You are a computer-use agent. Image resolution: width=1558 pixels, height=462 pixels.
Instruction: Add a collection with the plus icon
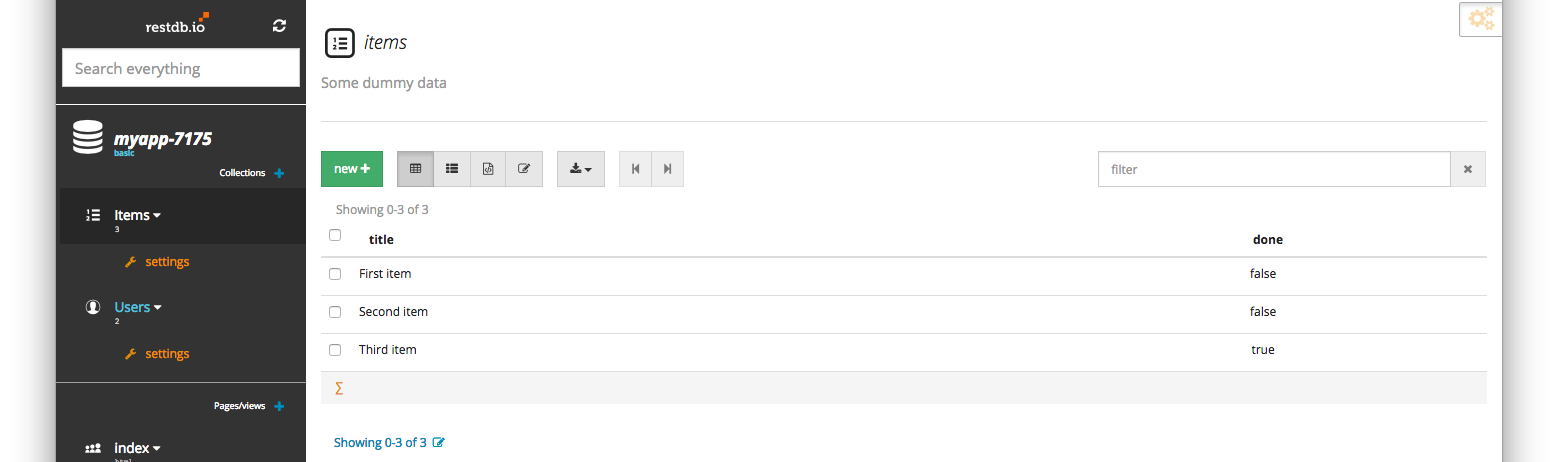pos(279,173)
